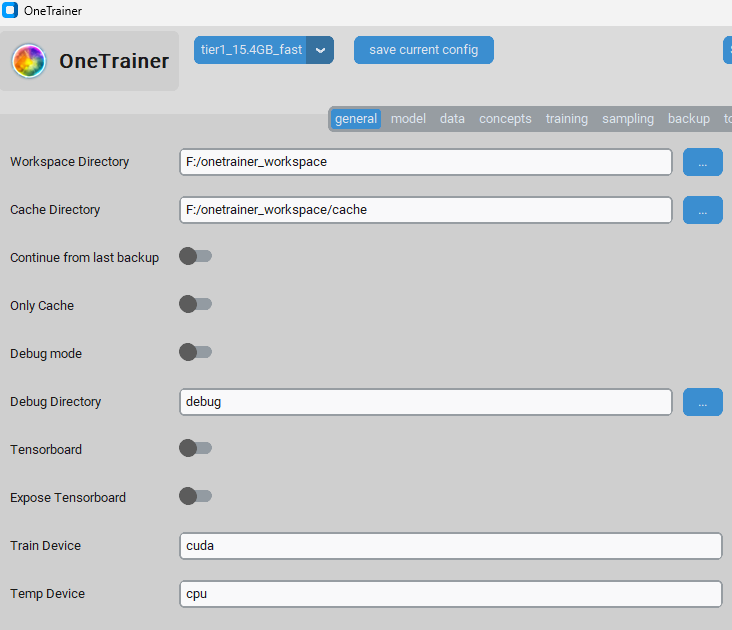
Task: Click the OneTrainer title bar app icon
Action: 10,10
